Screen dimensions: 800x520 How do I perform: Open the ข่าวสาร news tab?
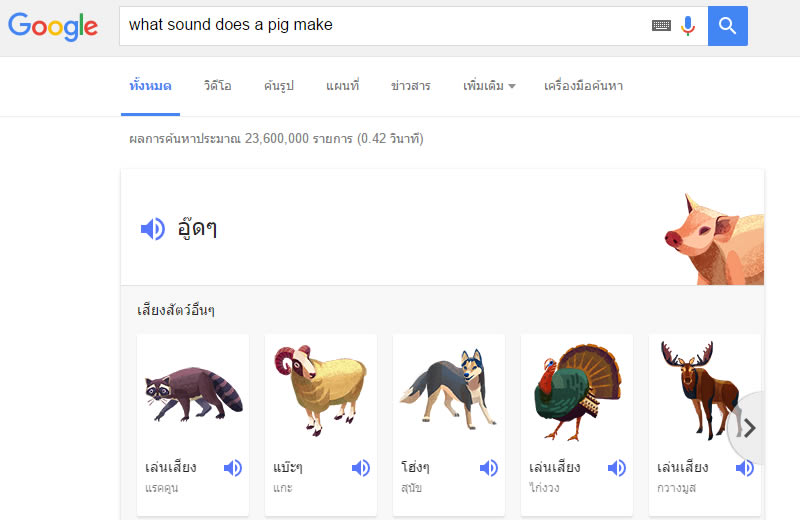(x=411, y=86)
